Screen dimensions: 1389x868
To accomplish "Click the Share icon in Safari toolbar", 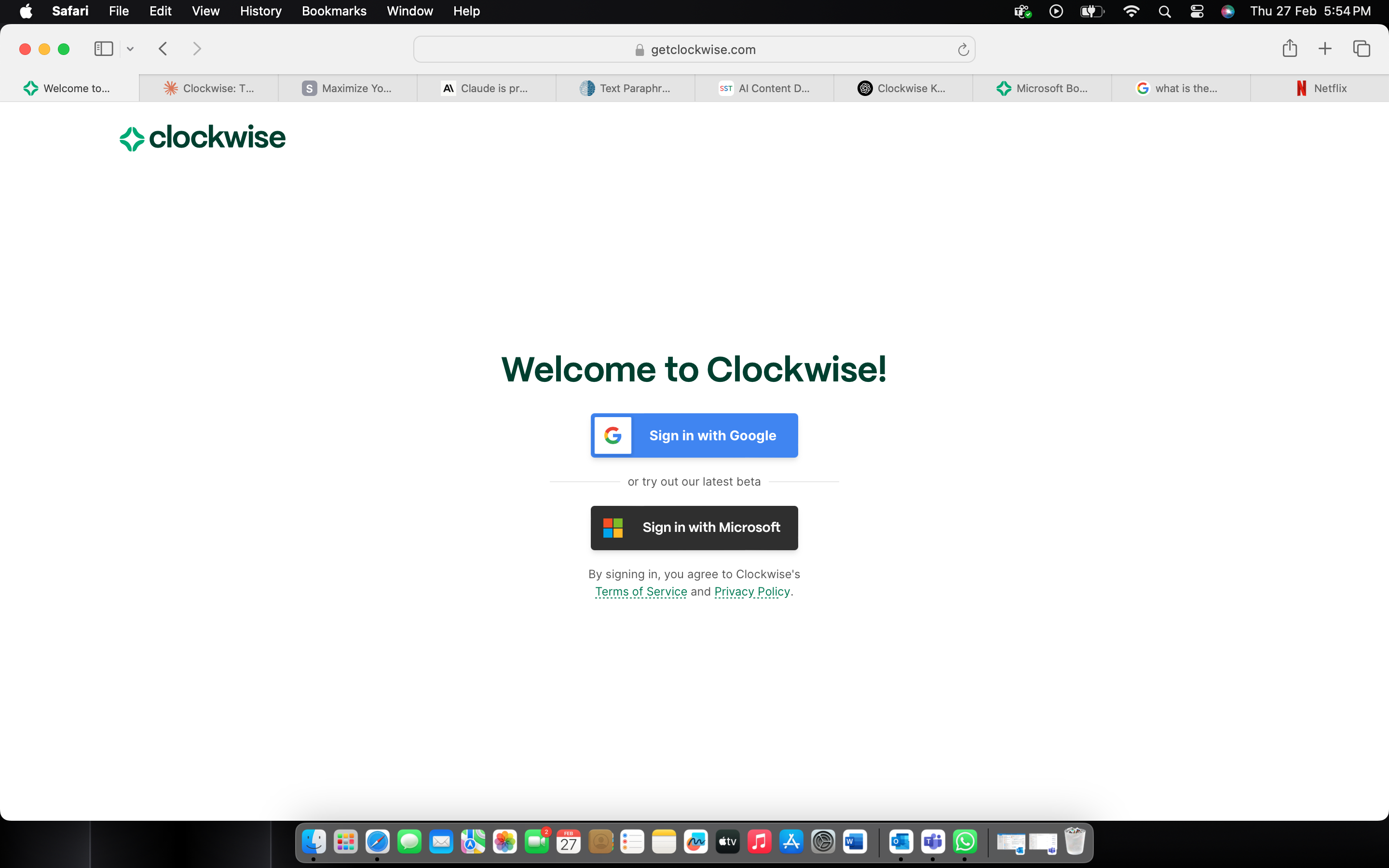I will pyautogui.click(x=1290, y=48).
